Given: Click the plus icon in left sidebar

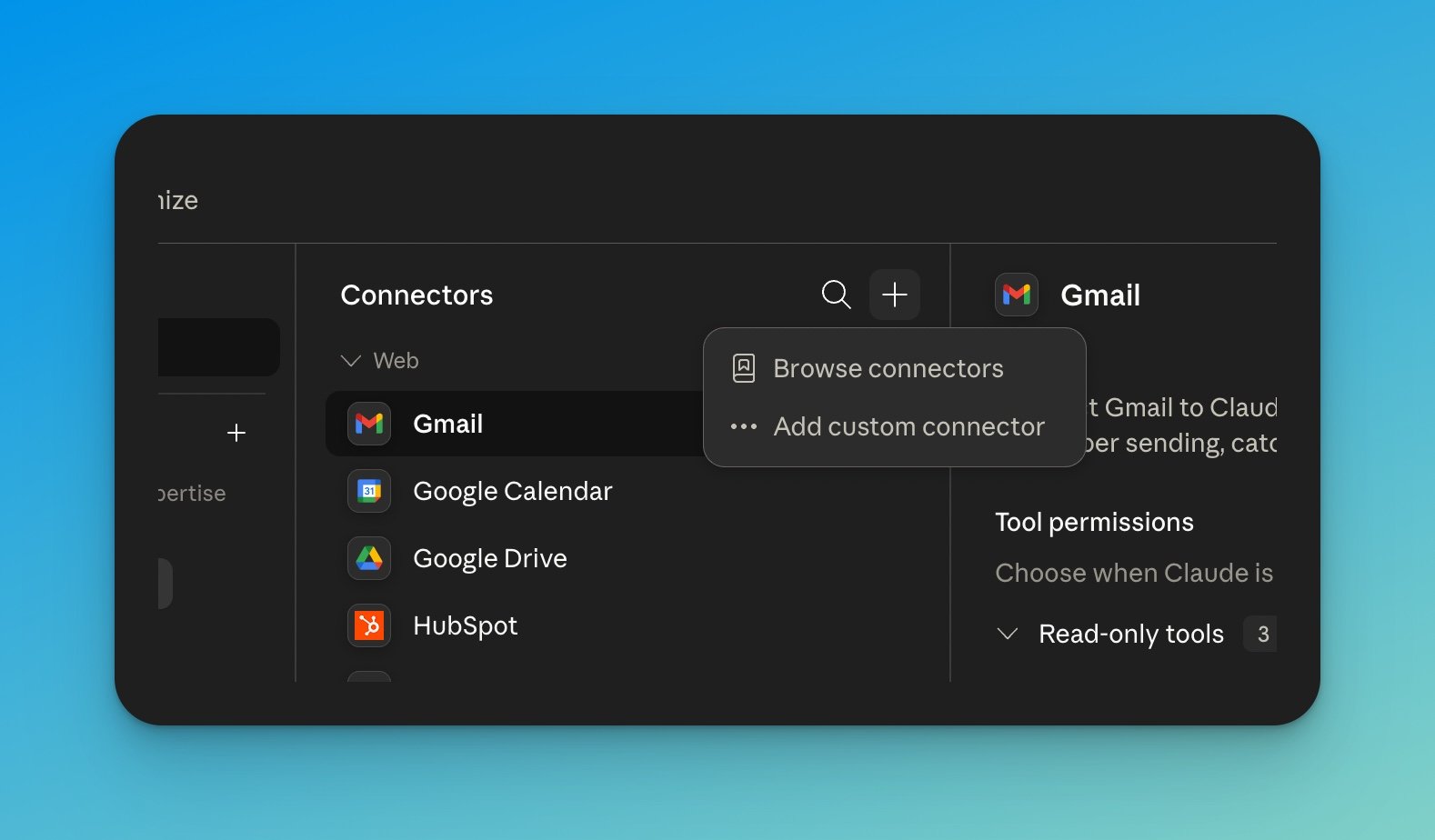Looking at the screenshot, I should (236, 433).
